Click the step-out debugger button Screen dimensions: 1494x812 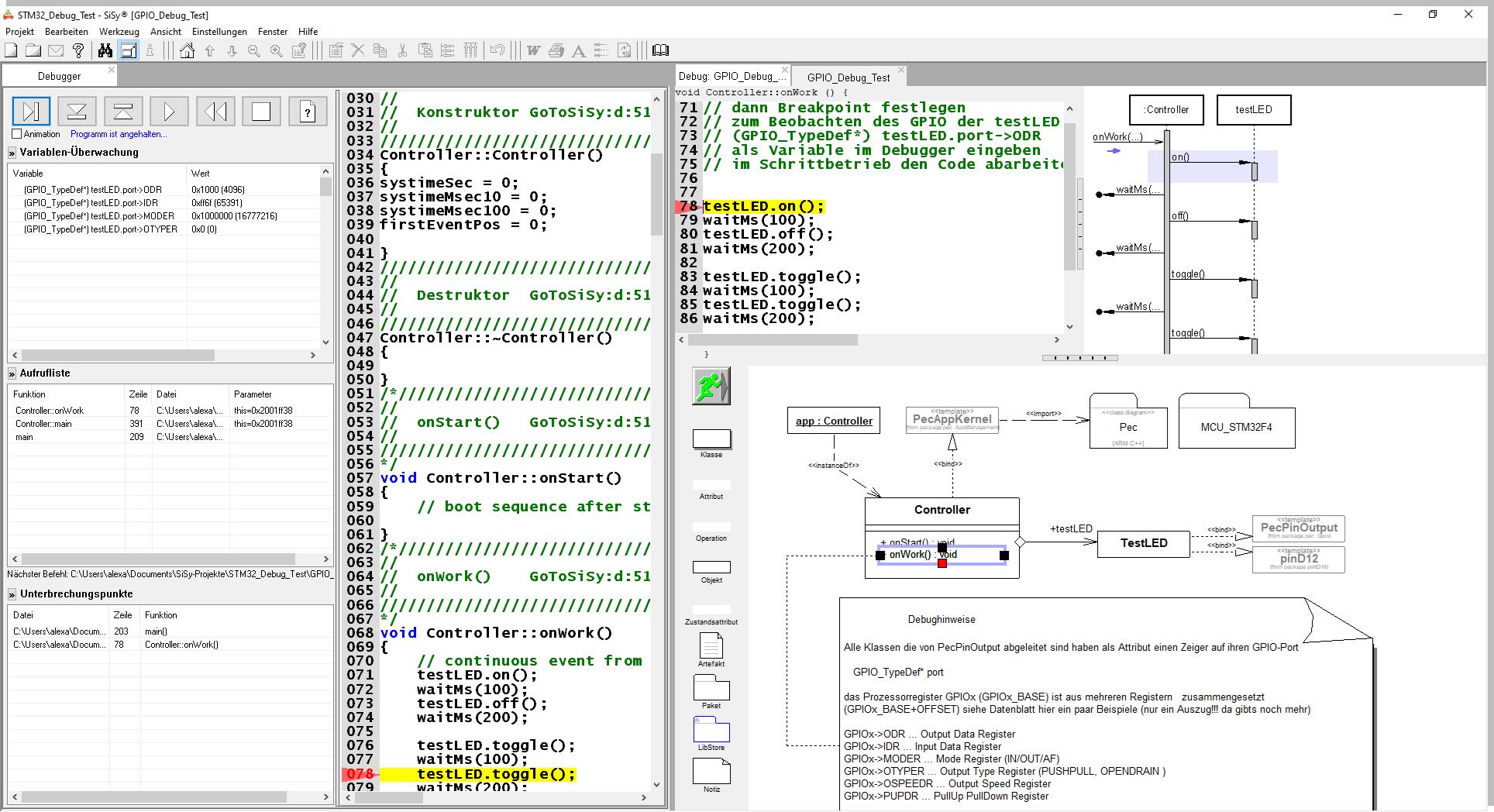point(123,112)
